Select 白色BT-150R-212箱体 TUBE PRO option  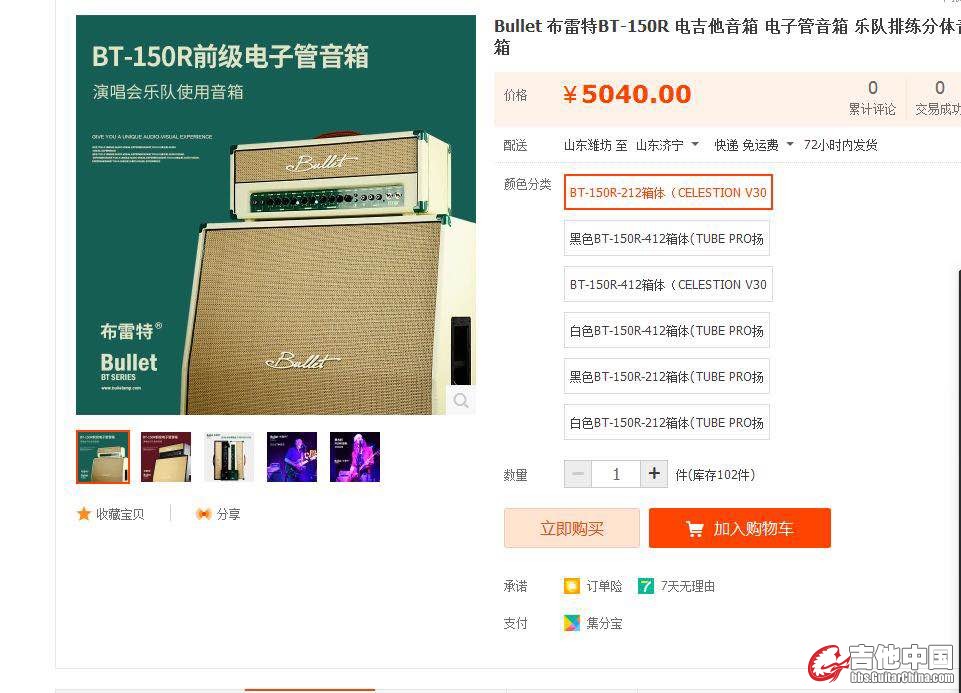pos(667,422)
